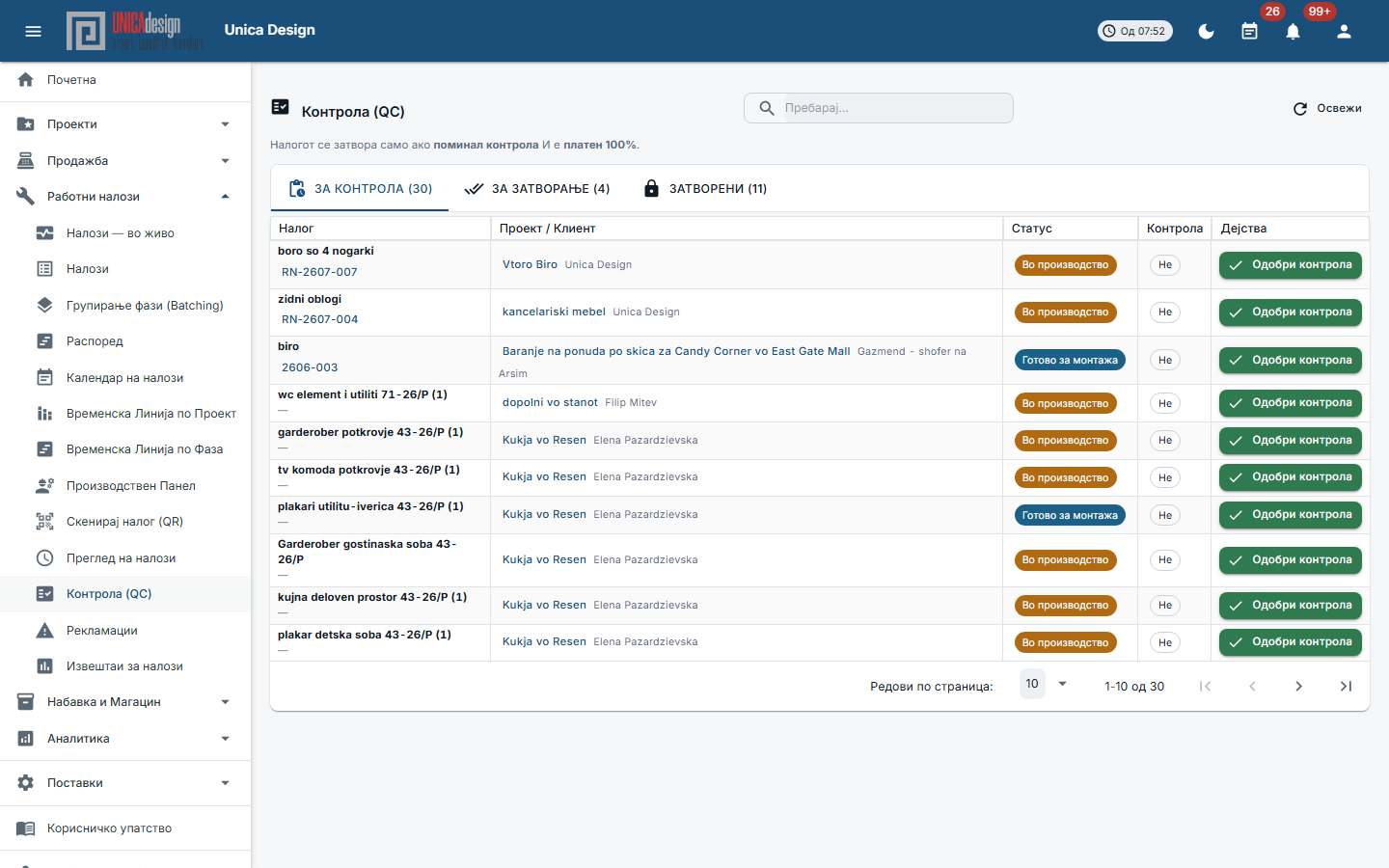Click Не control chip for zidni oblogi
Image resolution: width=1389 pixels, height=868 pixels.
[x=1165, y=312]
